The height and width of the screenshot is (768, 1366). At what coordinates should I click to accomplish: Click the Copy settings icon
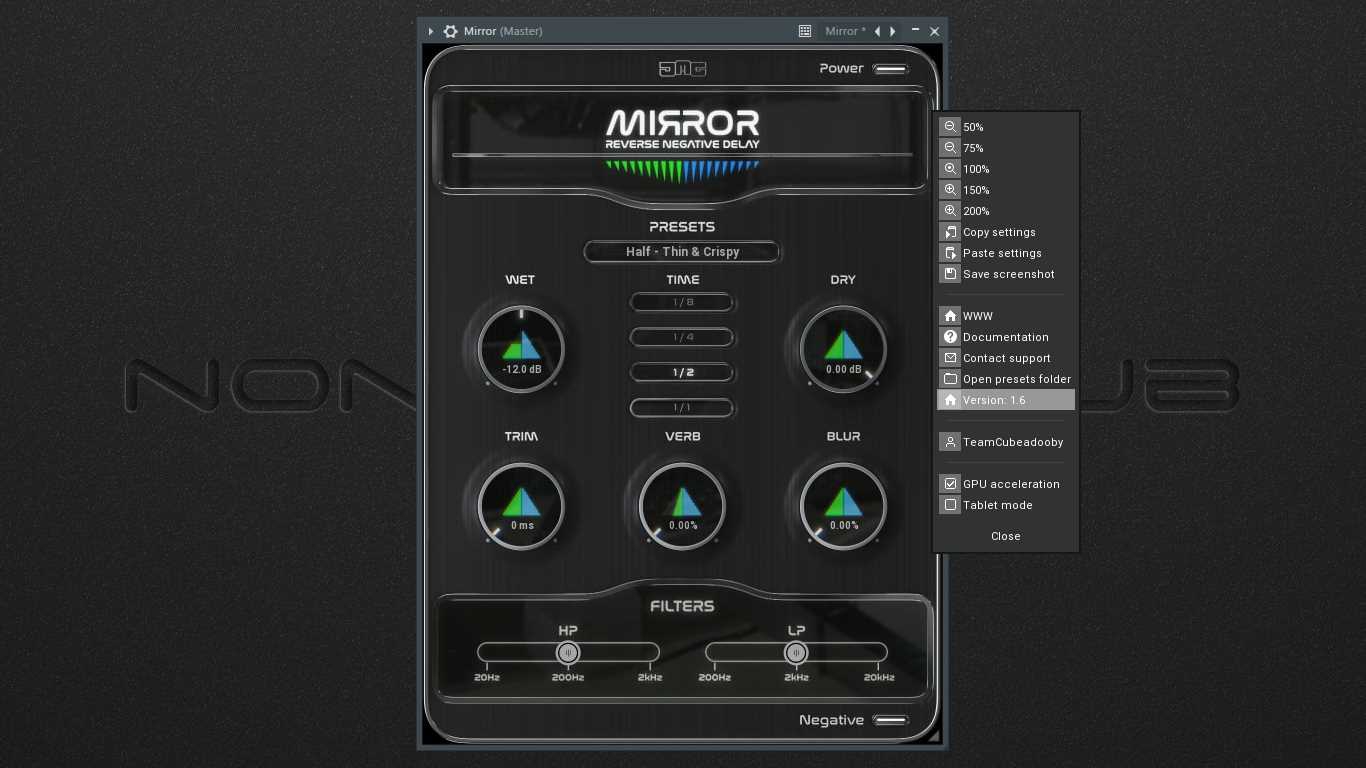(x=950, y=232)
